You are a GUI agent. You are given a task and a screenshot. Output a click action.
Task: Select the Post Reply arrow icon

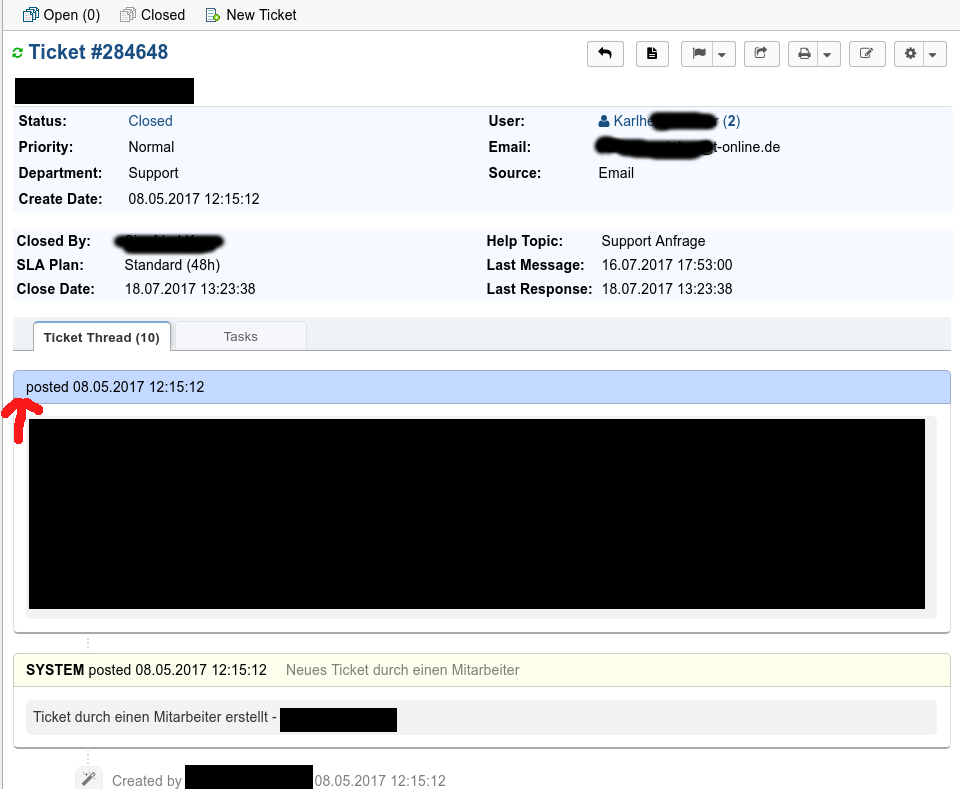604,53
